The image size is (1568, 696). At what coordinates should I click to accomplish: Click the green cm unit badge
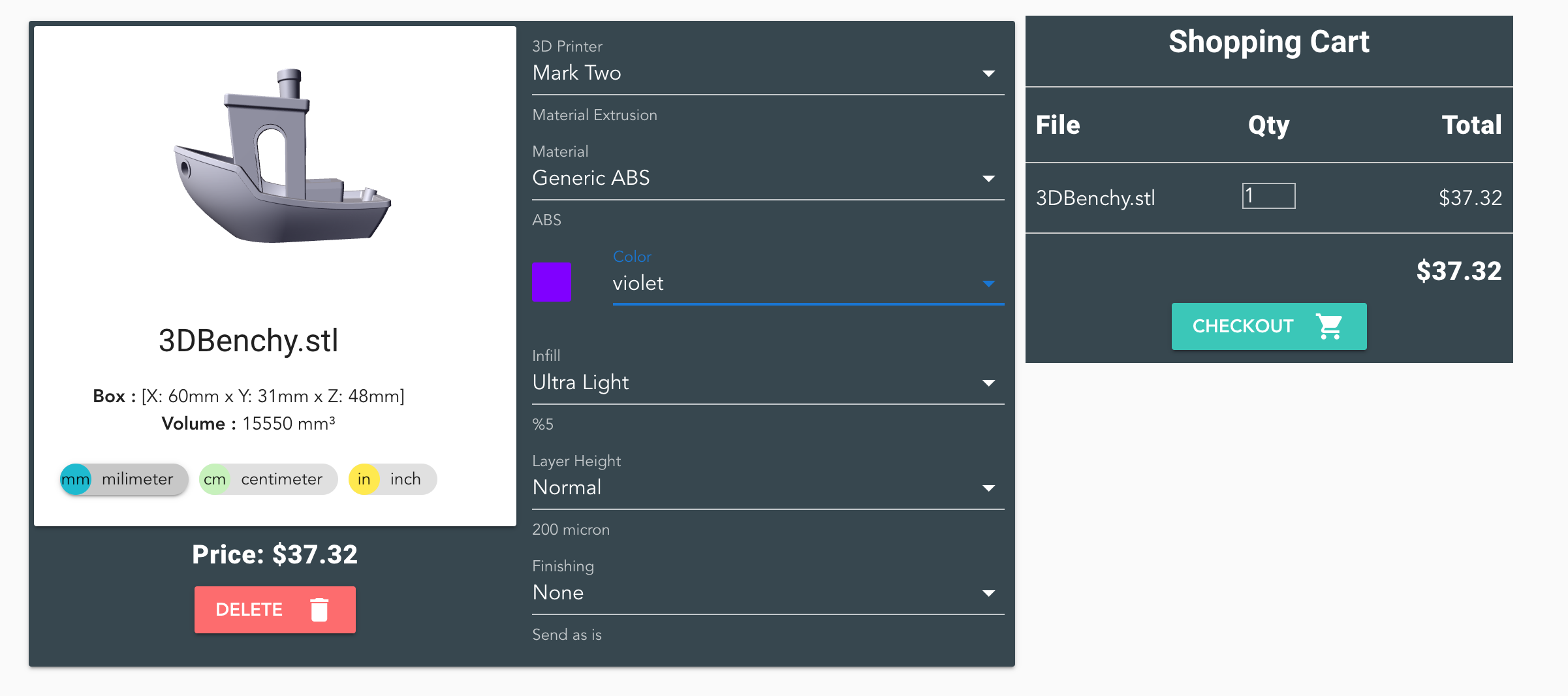point(215,479)
